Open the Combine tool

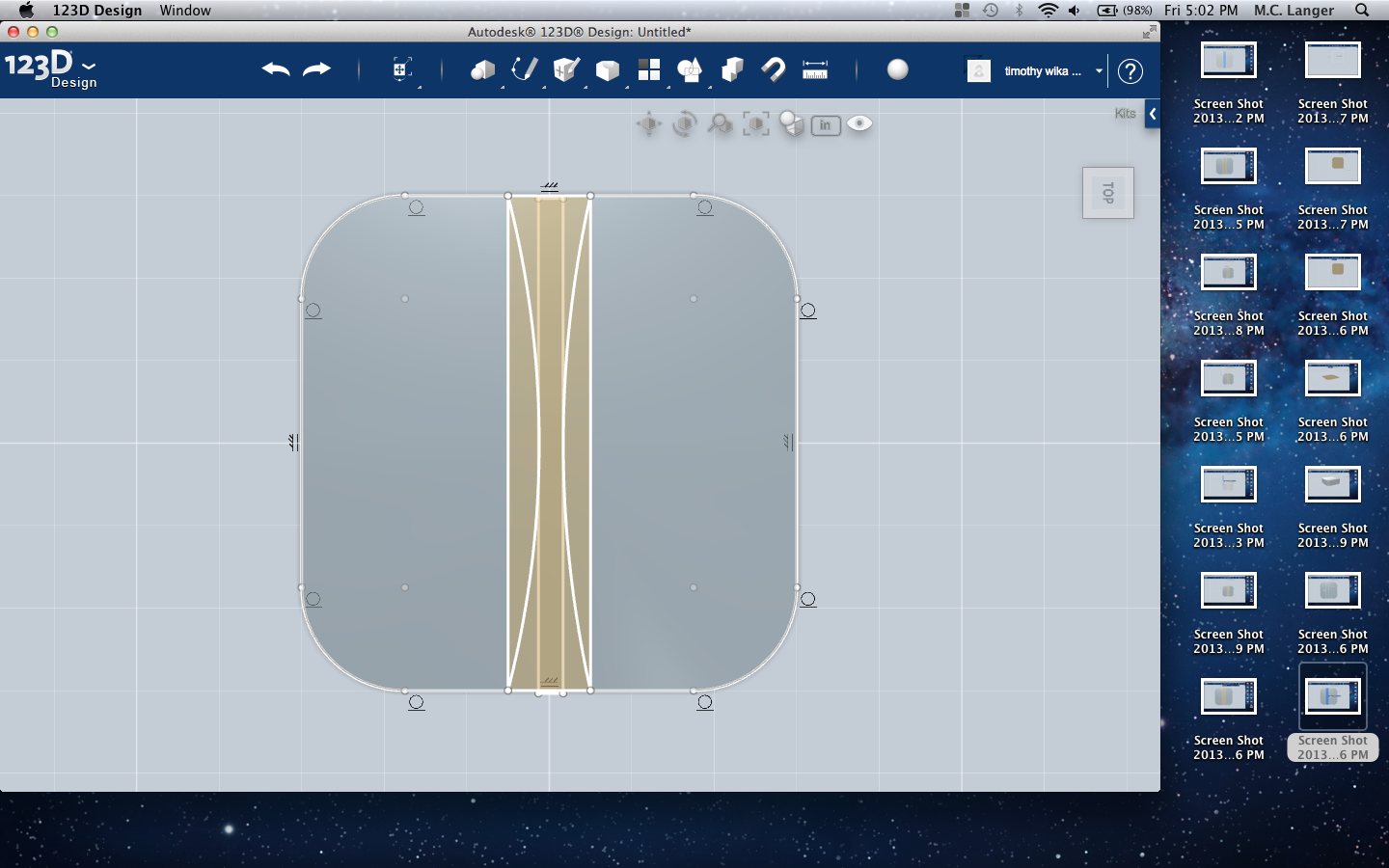coord(732,69)
